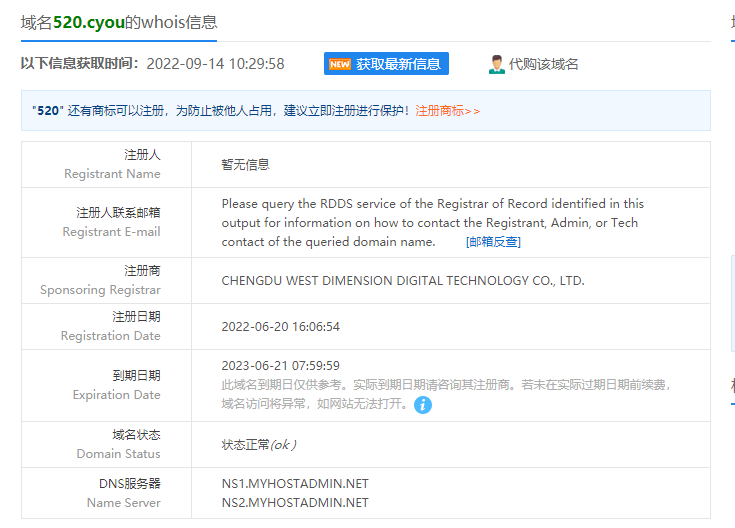Image resolution: width=735 pixels, height=528 pixels.
Task: Click the NEW badge on the refresh button
Action: click(340, 64)
